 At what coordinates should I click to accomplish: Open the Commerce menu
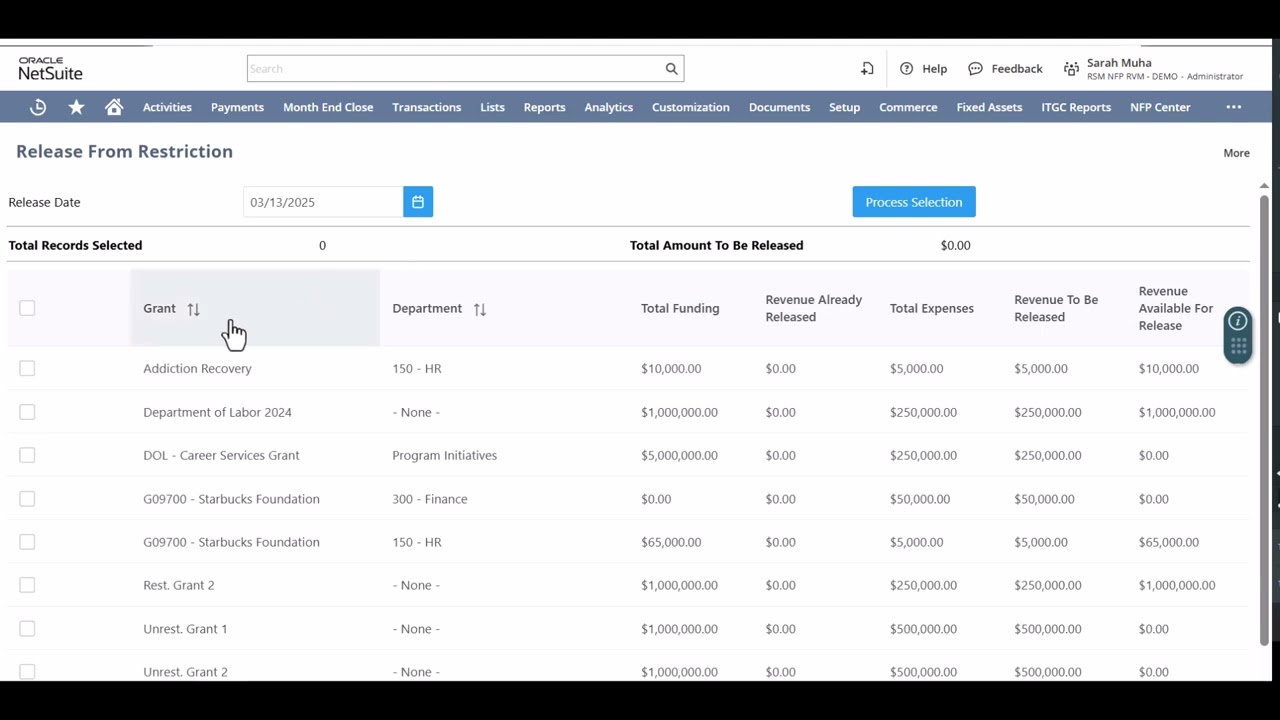908,107
